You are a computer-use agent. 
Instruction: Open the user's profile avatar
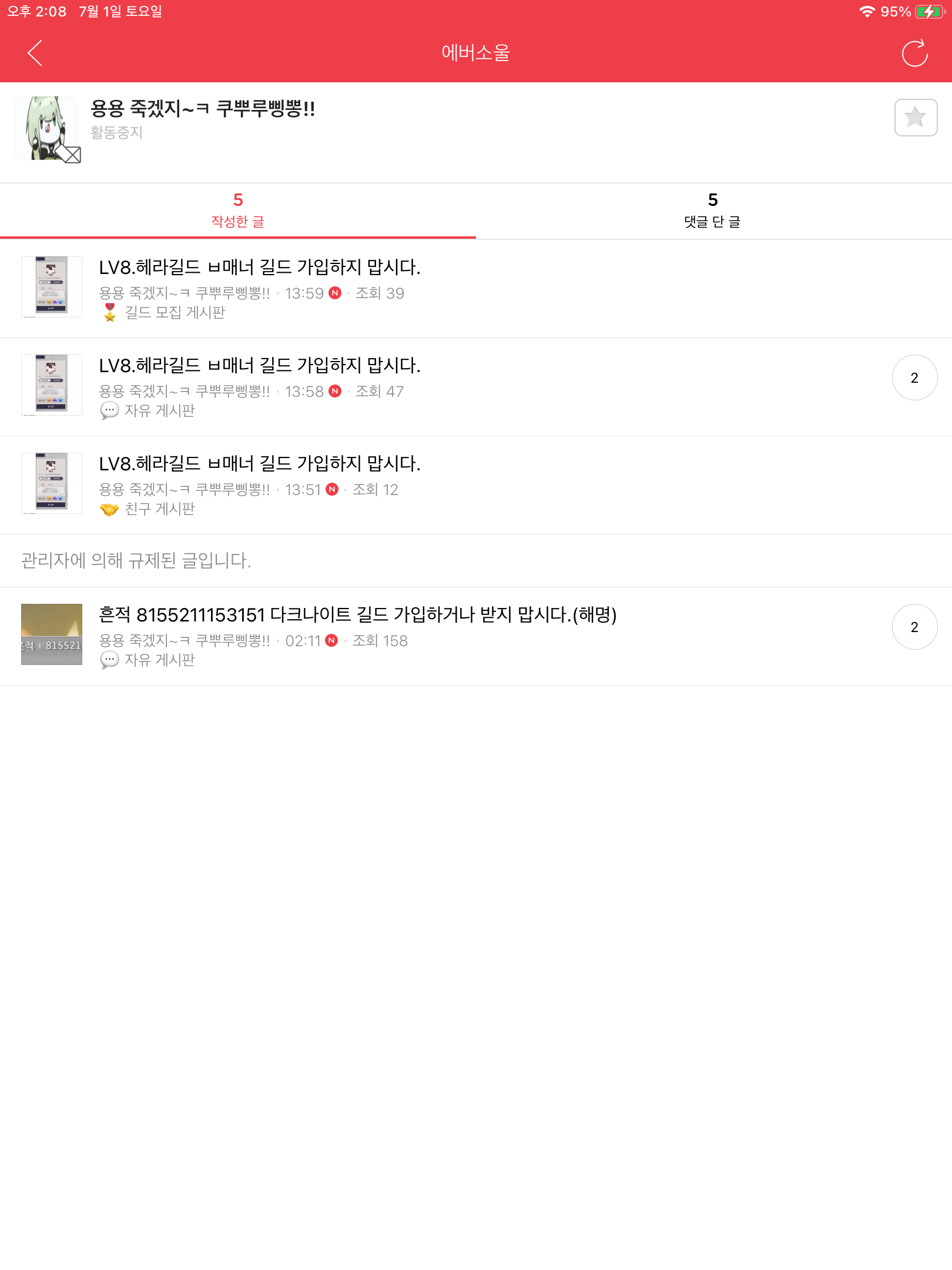coord(46,128)
